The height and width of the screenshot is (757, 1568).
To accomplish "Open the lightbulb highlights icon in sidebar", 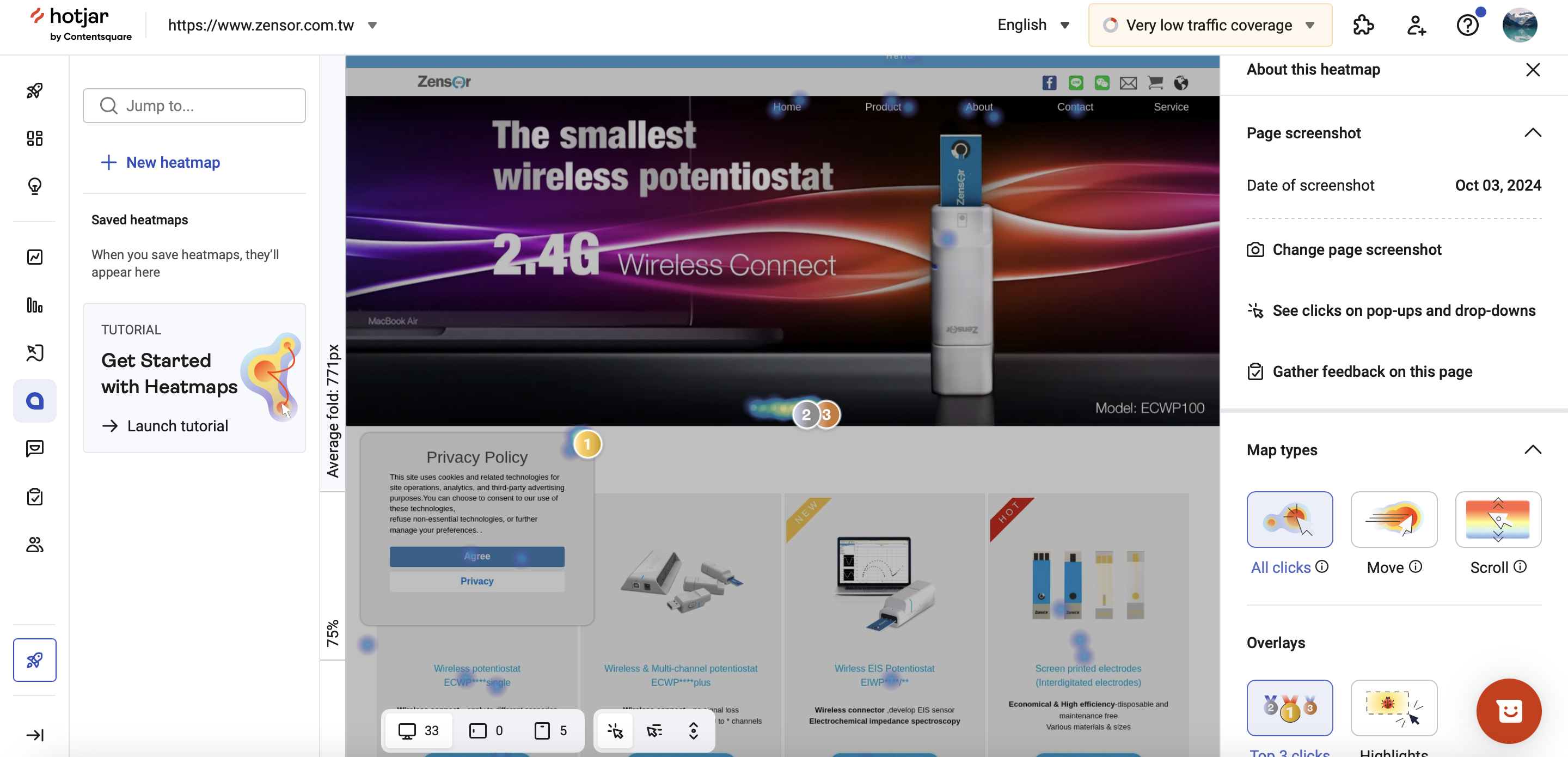I will [35, 186].
